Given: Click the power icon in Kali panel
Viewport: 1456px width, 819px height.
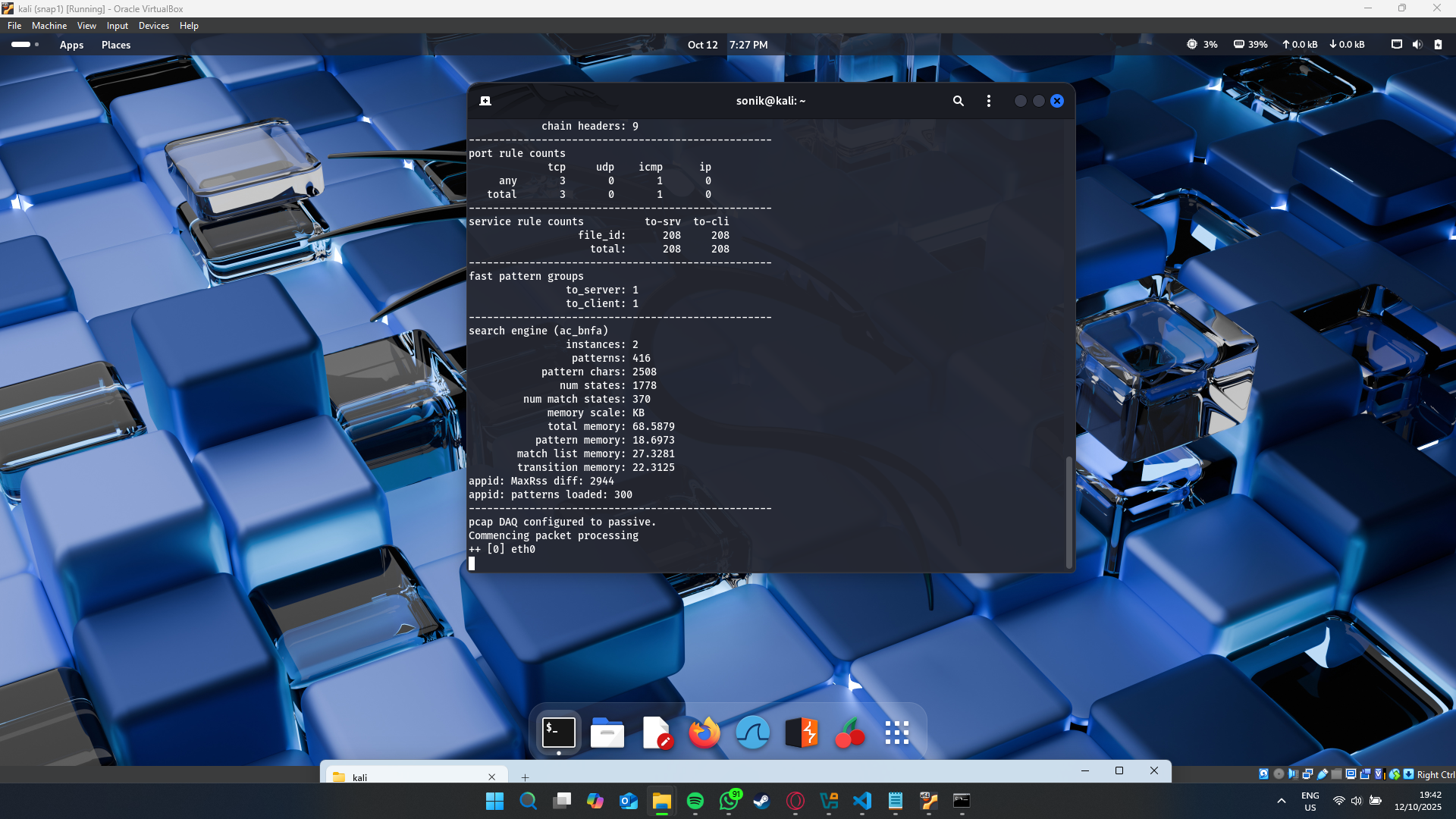Looking at the screenshot, I should click(1438, 45).
